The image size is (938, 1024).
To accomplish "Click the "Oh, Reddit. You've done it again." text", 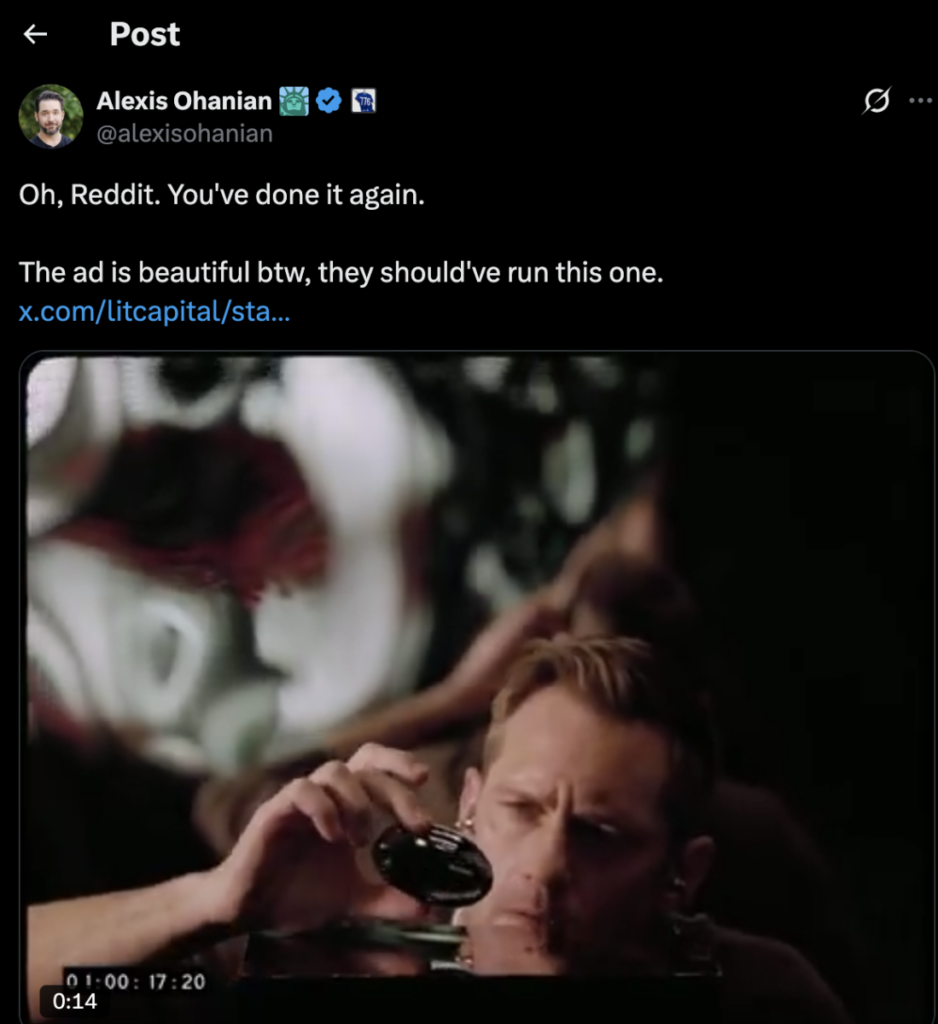I will click(x=222, y=195).
